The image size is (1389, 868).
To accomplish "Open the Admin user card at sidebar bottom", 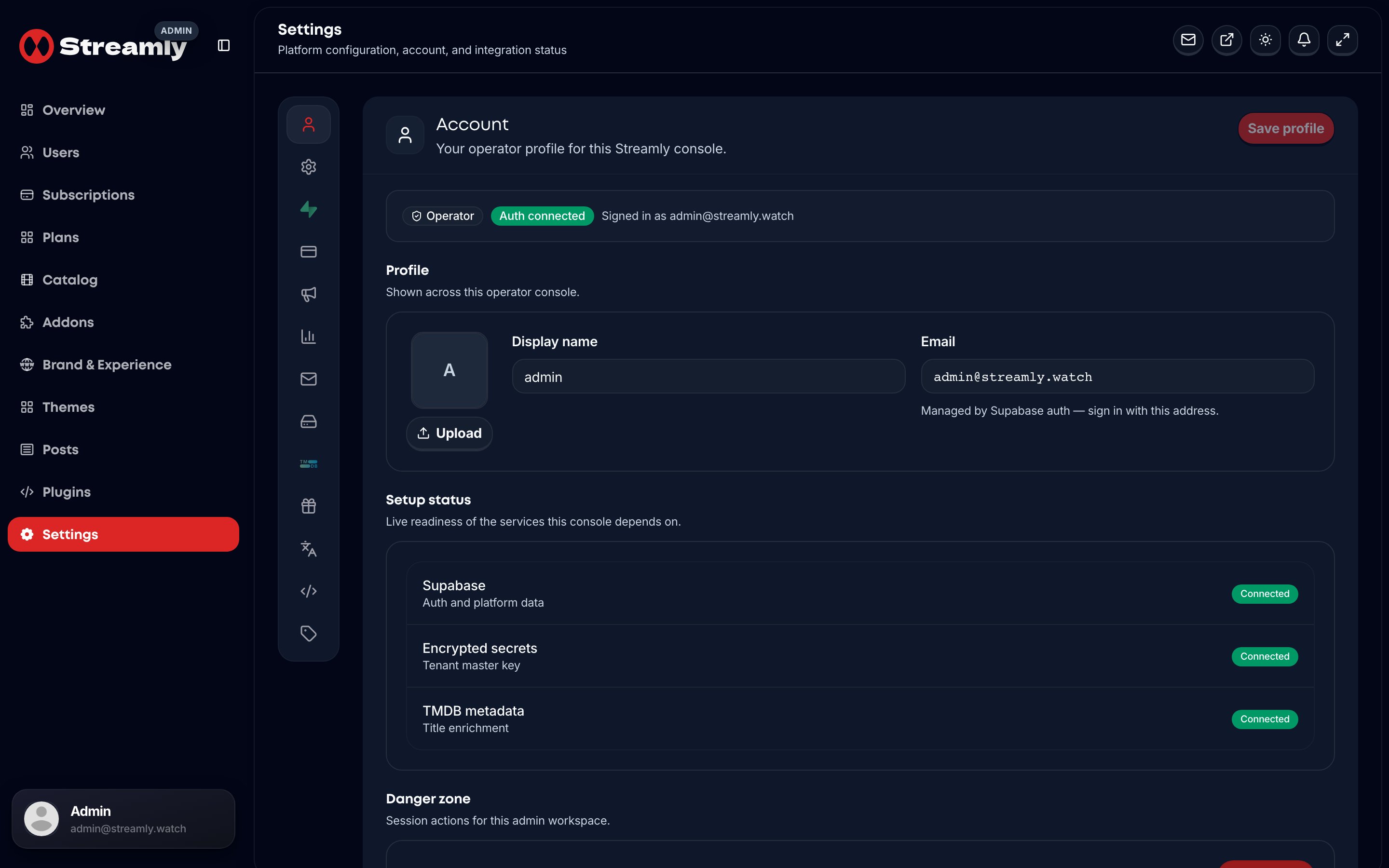I will pos(123,819).
